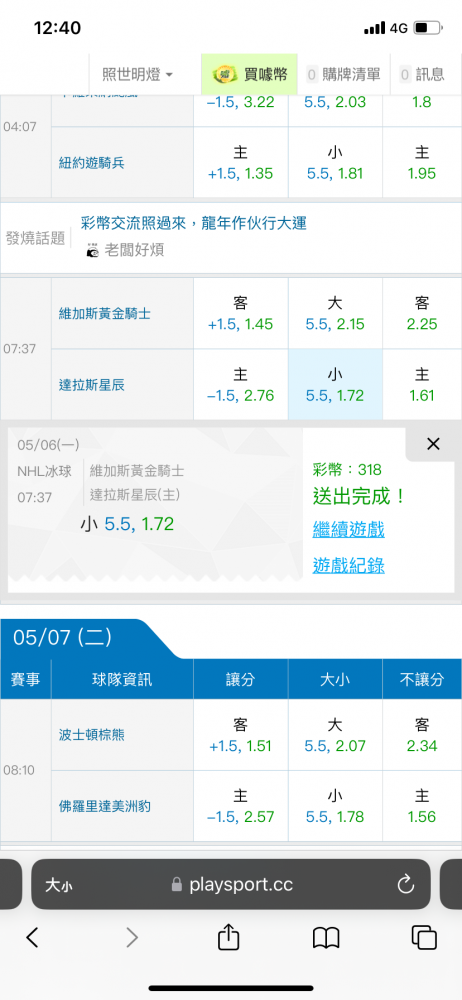Image resolution: width=462 pixels, height=1000 pixels.
Task: Click the 球隊資訊 column header
Action: 122,679
